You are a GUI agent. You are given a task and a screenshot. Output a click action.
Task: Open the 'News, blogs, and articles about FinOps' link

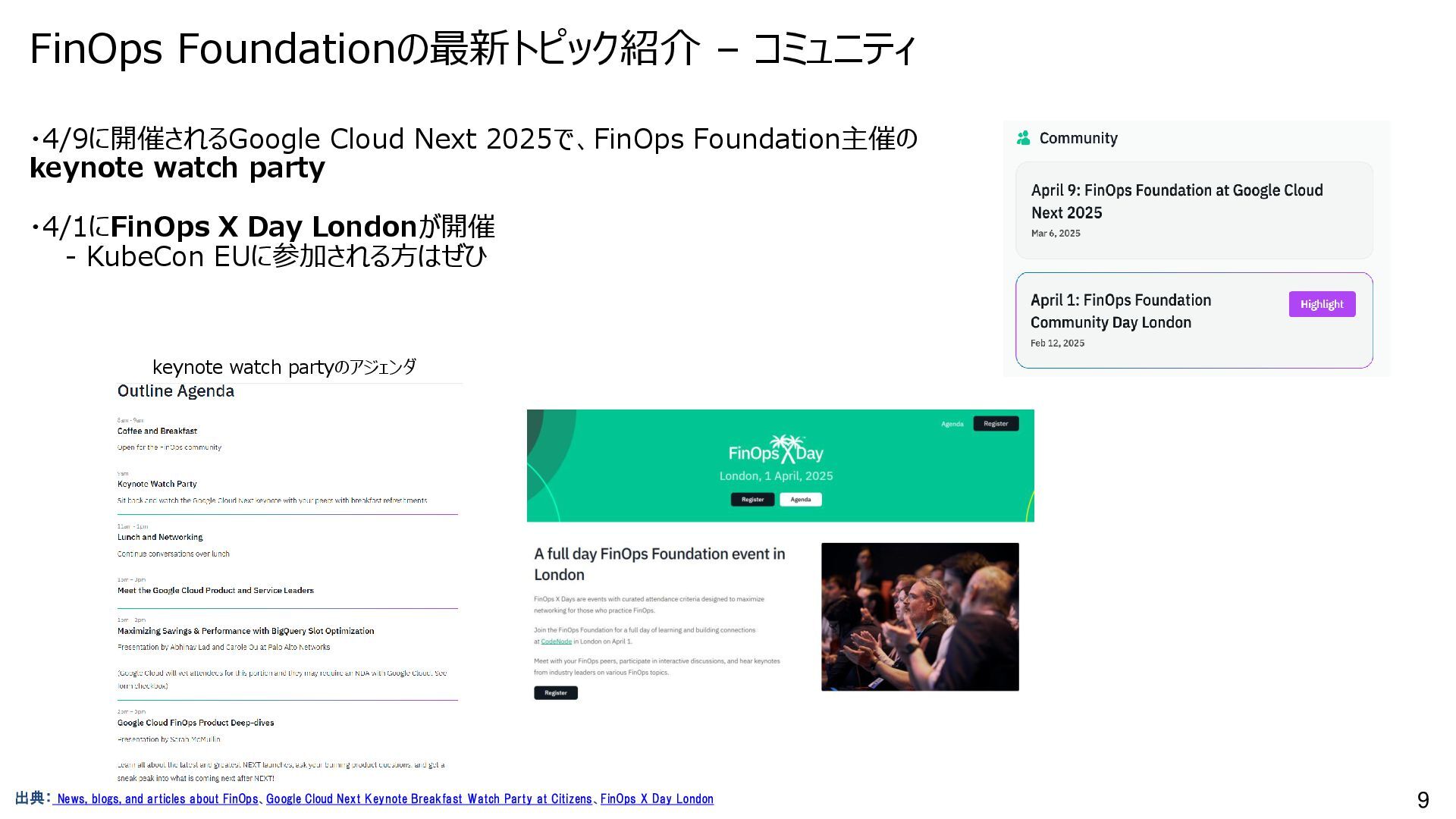(x=158, y=799)
